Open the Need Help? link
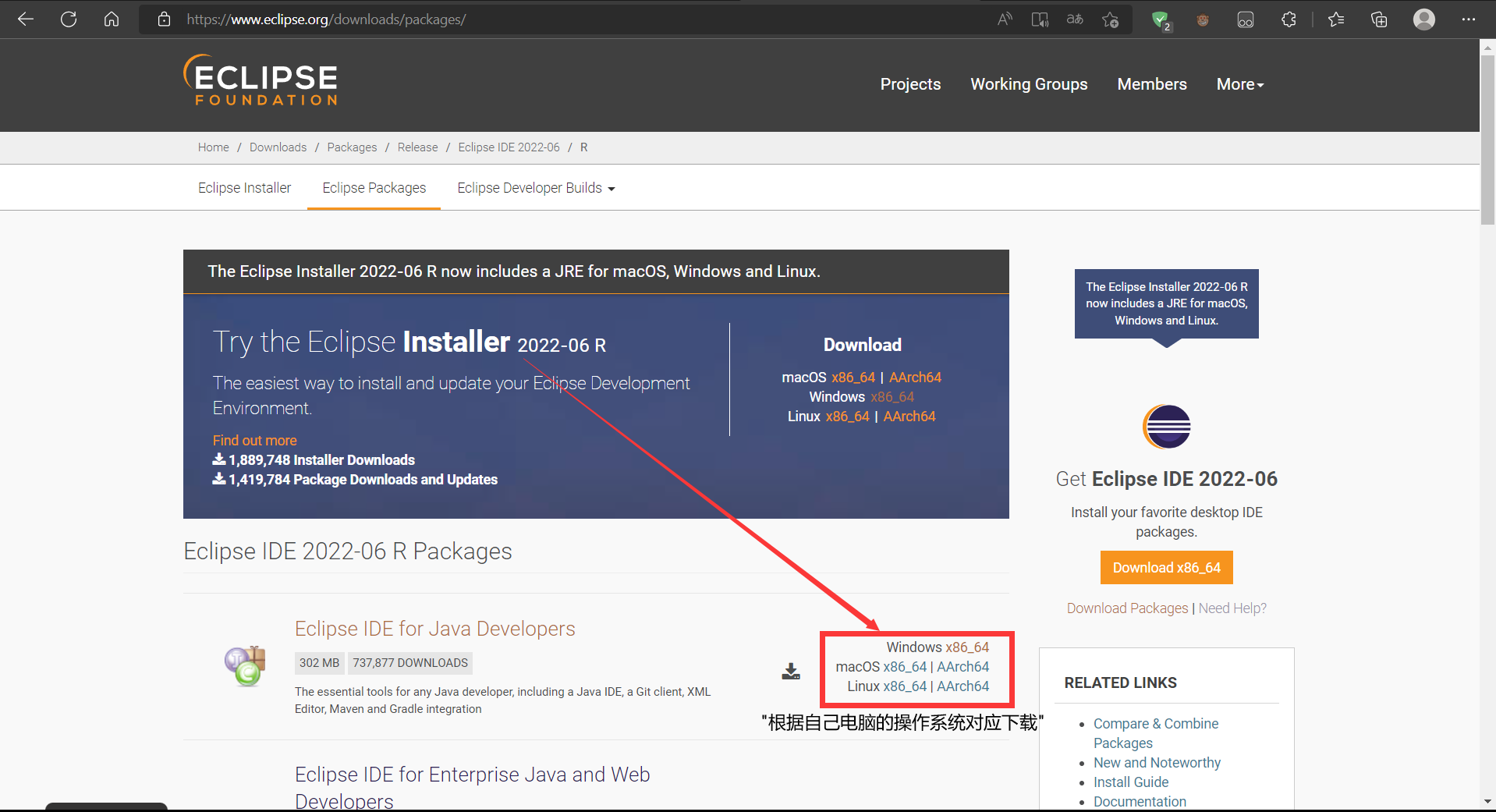This screenshot has height=812, width=1496. (x=1232, y=608)
